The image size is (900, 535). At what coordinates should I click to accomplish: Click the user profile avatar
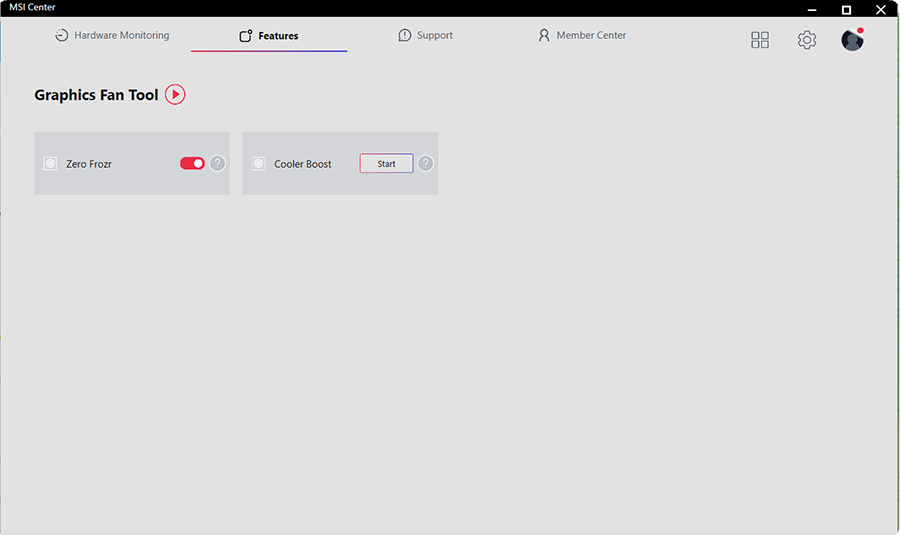point(852,40)
